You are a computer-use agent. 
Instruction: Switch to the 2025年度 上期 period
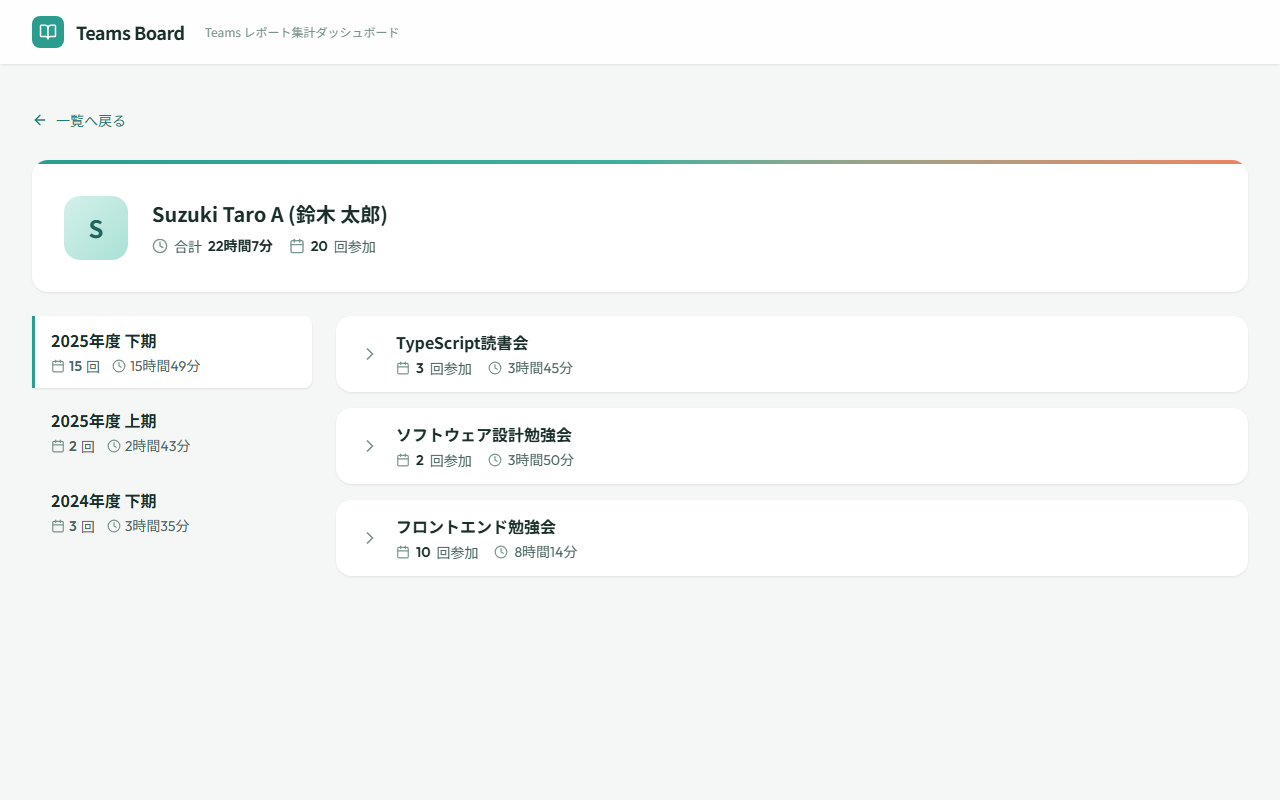point(172,432)
